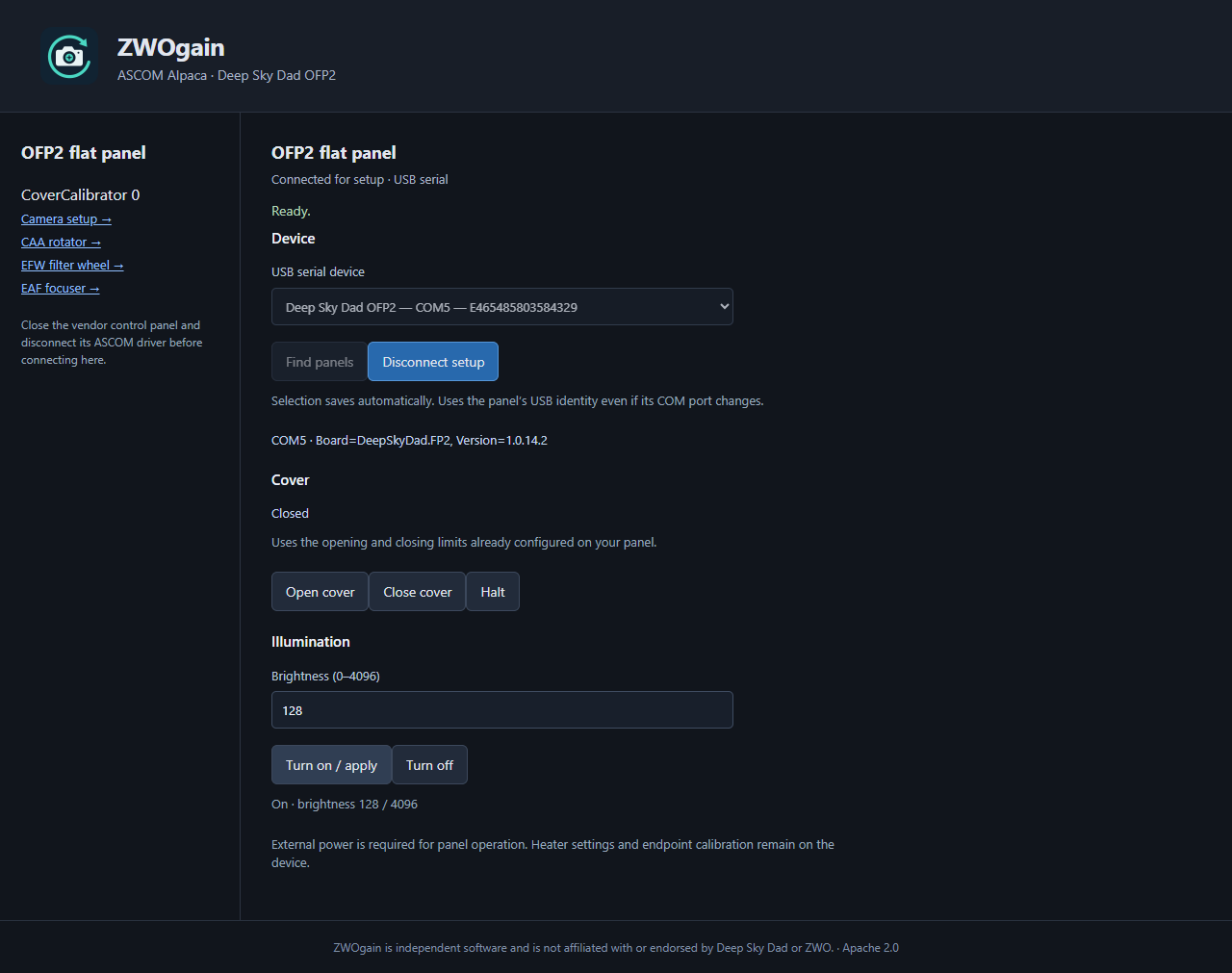
Task: Click the Closed cover status text
Action: (x=290, y=514)
